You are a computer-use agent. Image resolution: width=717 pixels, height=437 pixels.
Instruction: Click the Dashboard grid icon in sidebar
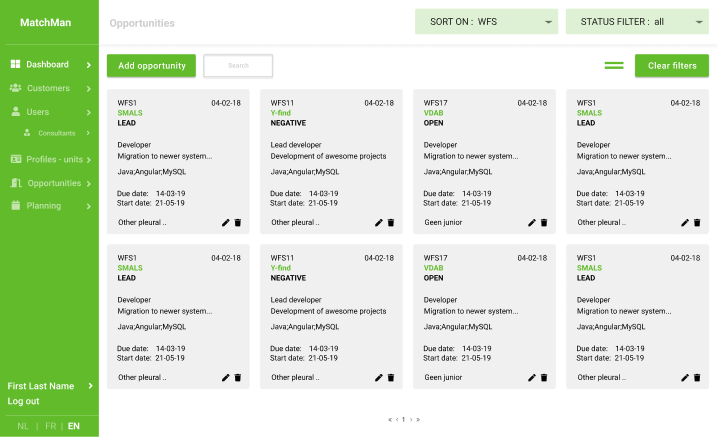click(x=16, y=64)
